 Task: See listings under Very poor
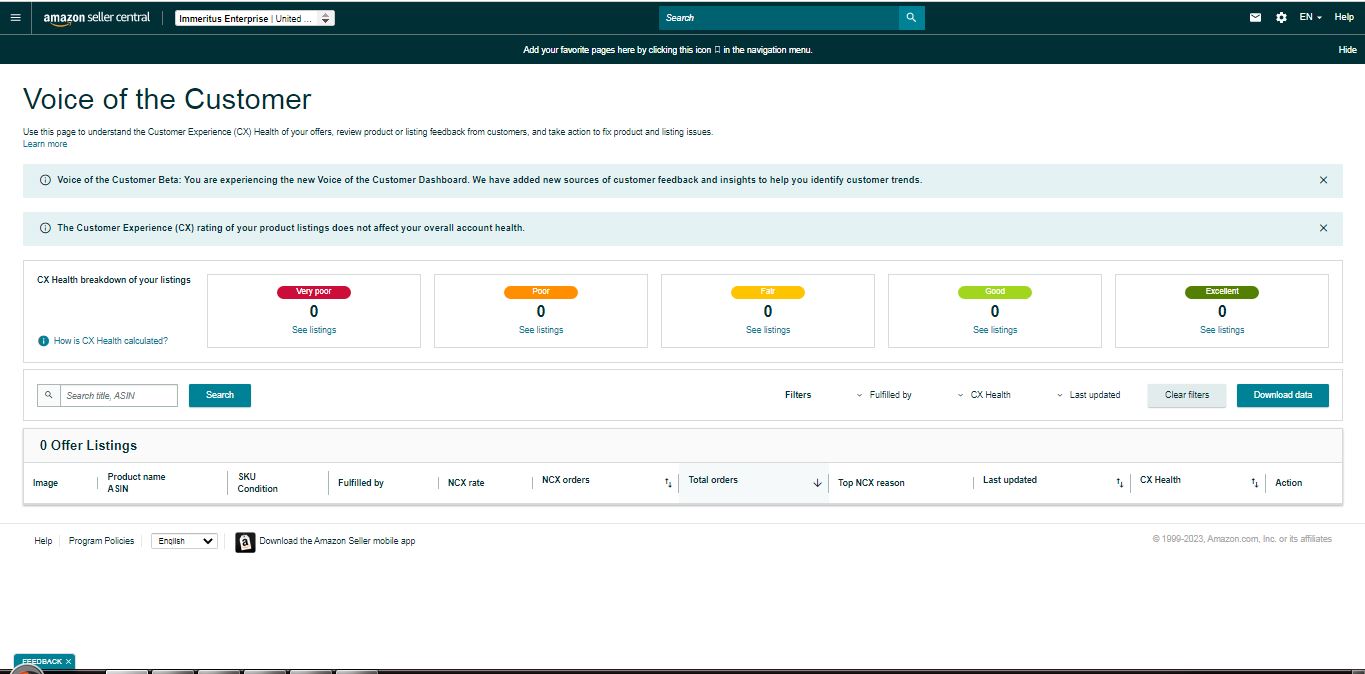[x=314, y=330]
